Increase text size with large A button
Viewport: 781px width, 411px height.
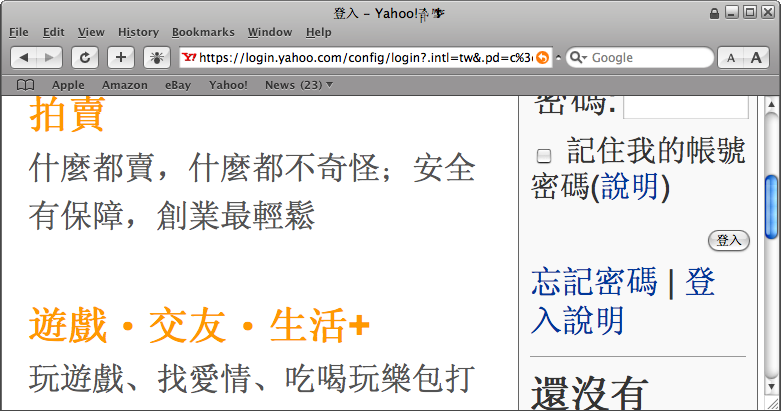coord(756,58)
